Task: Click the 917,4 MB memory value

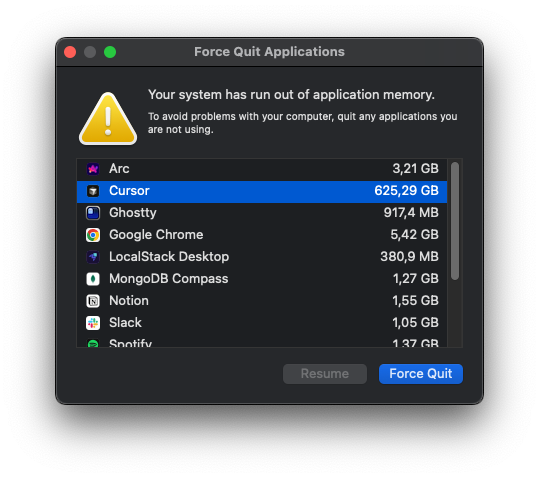Action: [x=411, y=213]
